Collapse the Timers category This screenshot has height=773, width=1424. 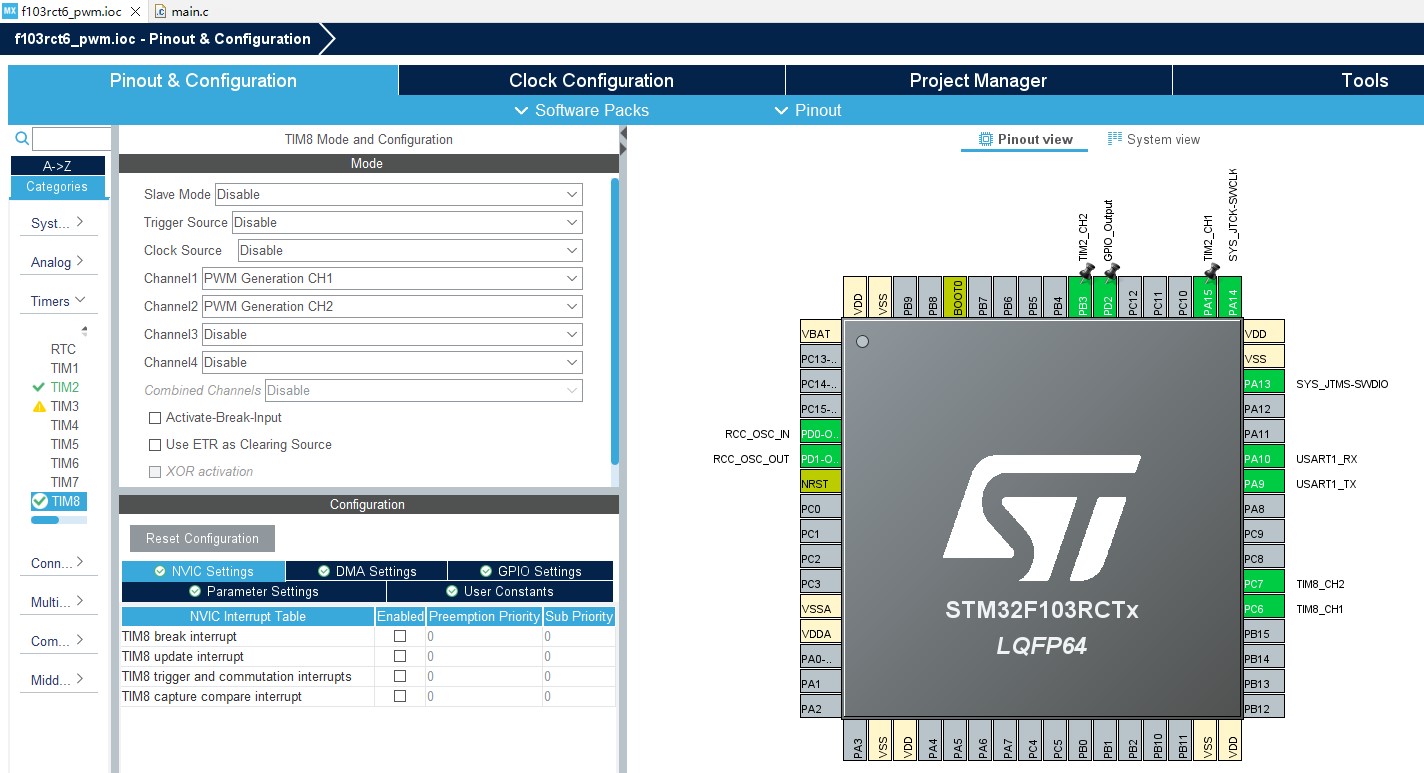pos(57,301)
